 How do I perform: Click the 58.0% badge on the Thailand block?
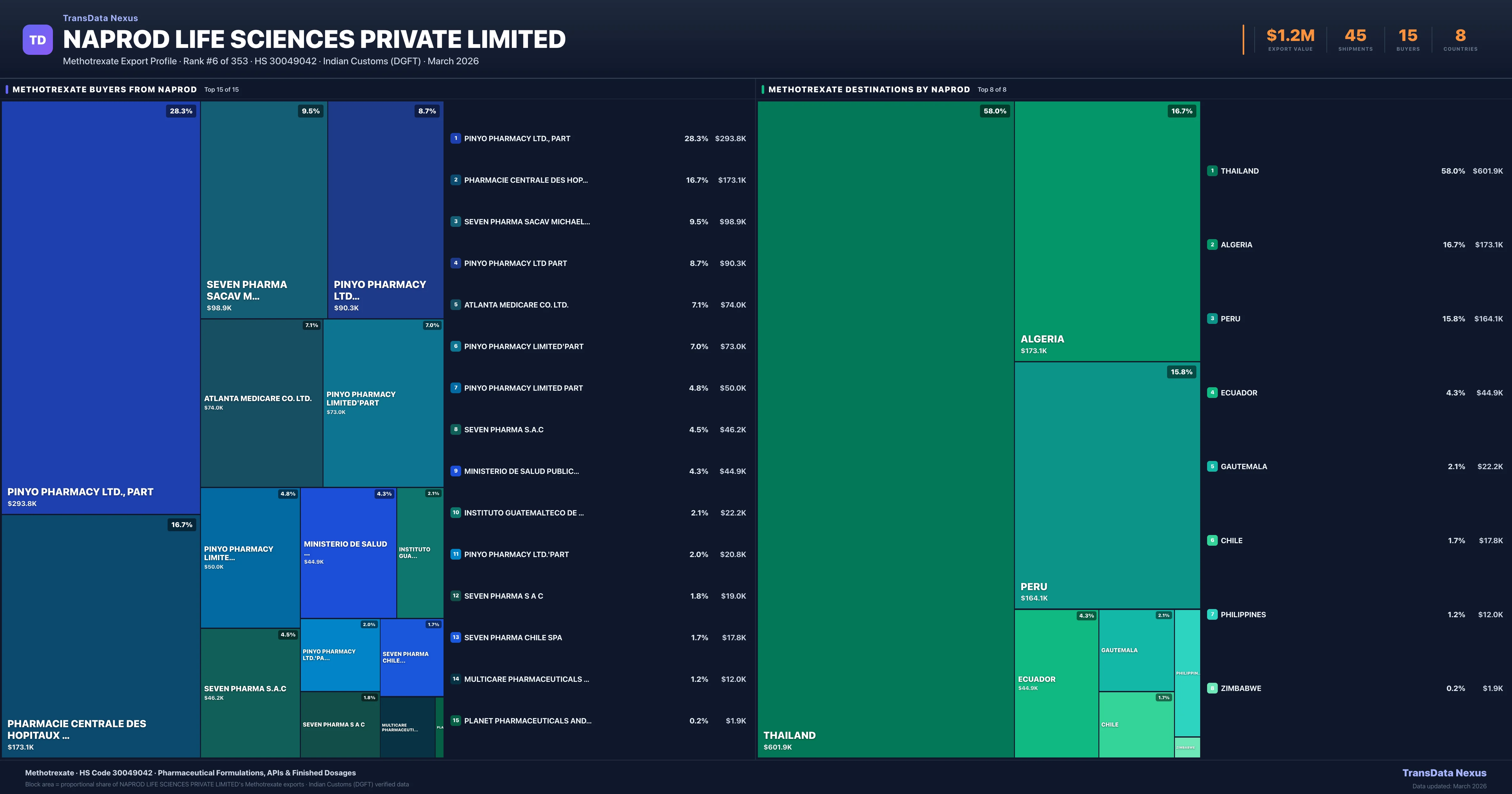coord(994,111)
